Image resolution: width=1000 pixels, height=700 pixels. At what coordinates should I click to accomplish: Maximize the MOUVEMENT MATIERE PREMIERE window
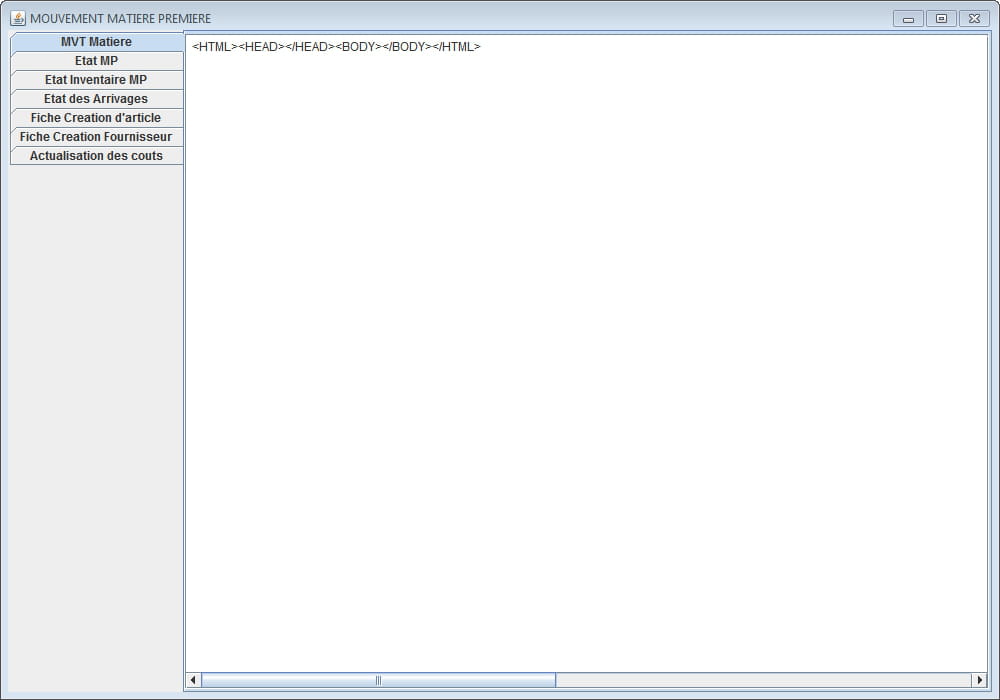coord(941,19)
